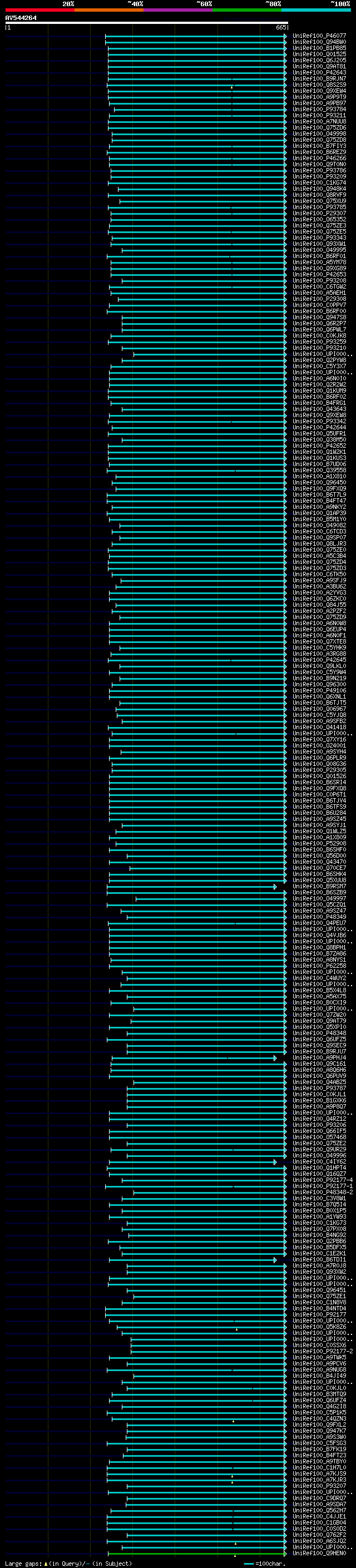Select the UniRef100_P62258 hit label
This screenshot has height=1568, width=356.
[319, 966]
